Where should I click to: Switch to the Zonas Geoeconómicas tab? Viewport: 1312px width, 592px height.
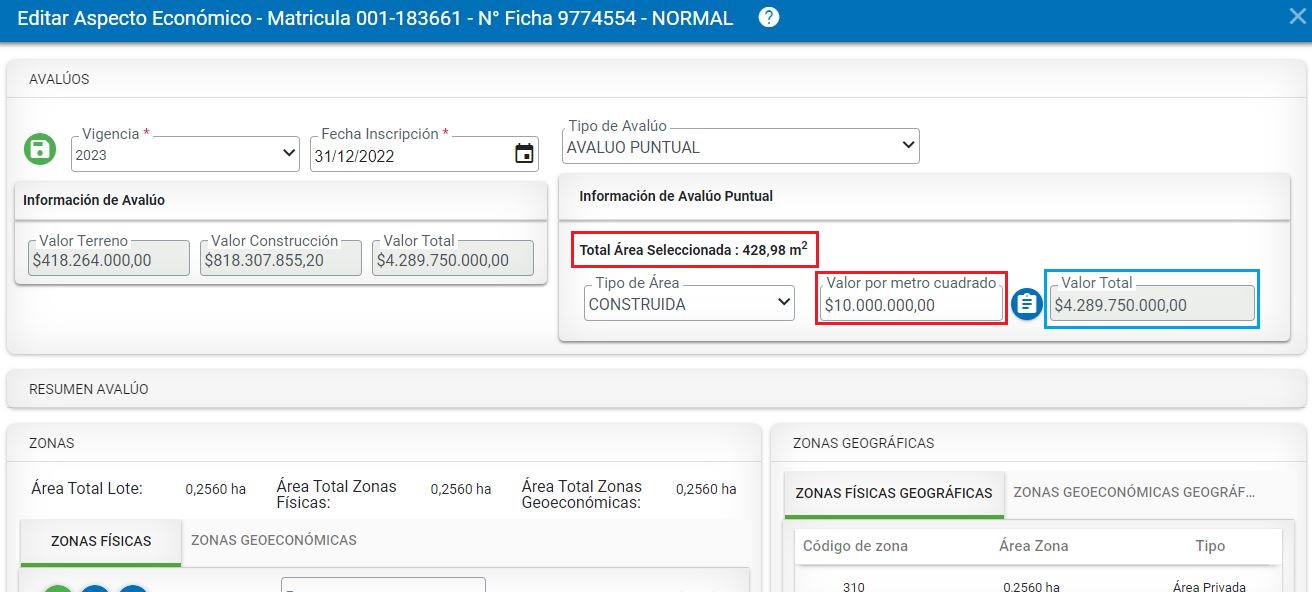click(x=273, y=540)
